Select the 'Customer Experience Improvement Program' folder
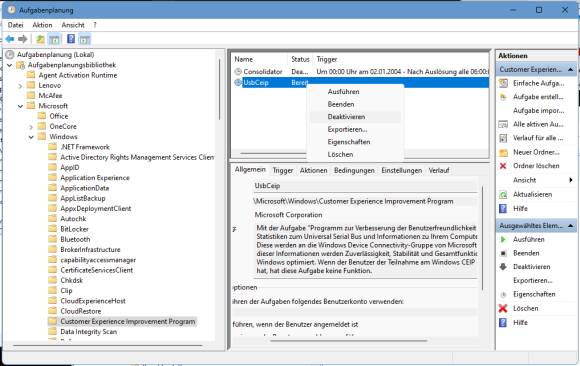 coord(128,322)
